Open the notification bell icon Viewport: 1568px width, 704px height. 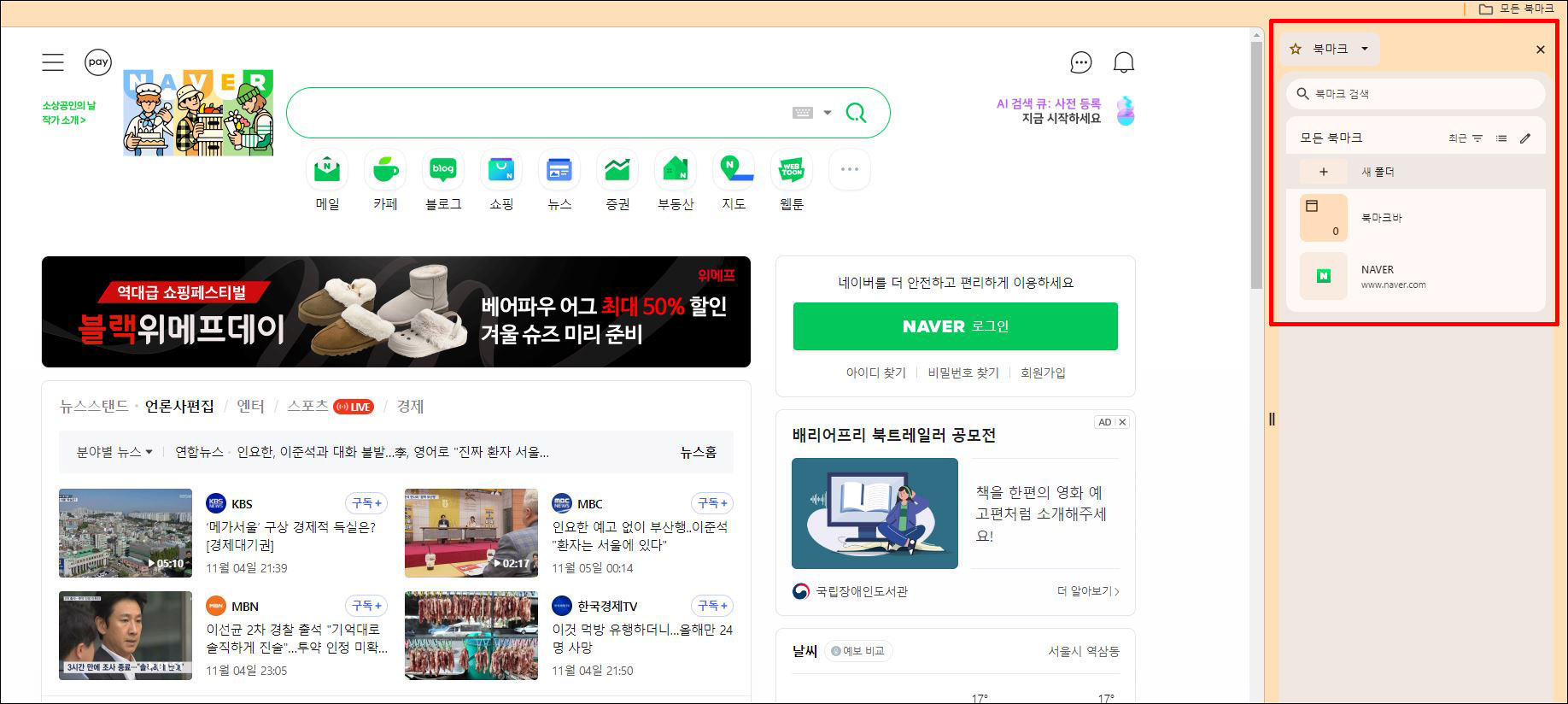(1124, 62)
